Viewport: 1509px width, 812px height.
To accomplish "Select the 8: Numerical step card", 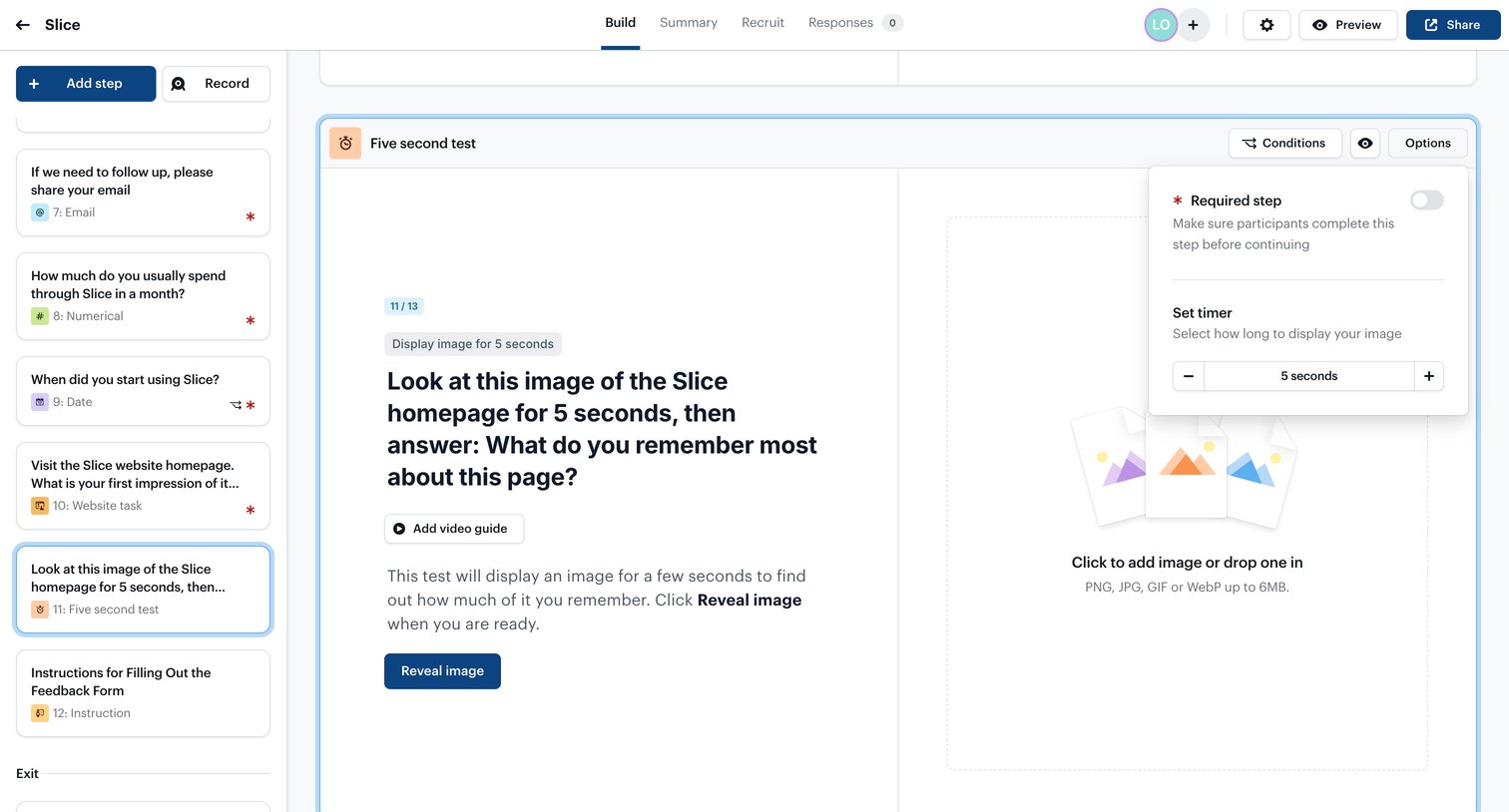I will pos(143,296).
